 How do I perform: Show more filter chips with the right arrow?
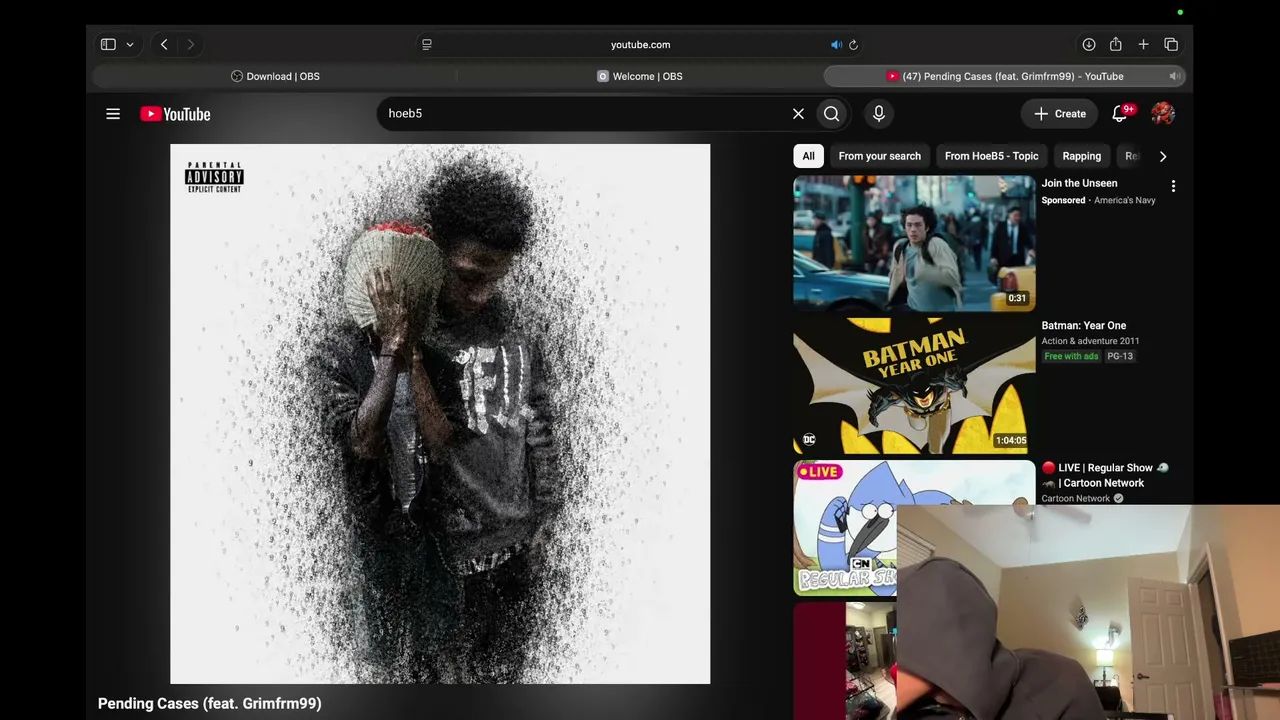tap(1162, 156)
